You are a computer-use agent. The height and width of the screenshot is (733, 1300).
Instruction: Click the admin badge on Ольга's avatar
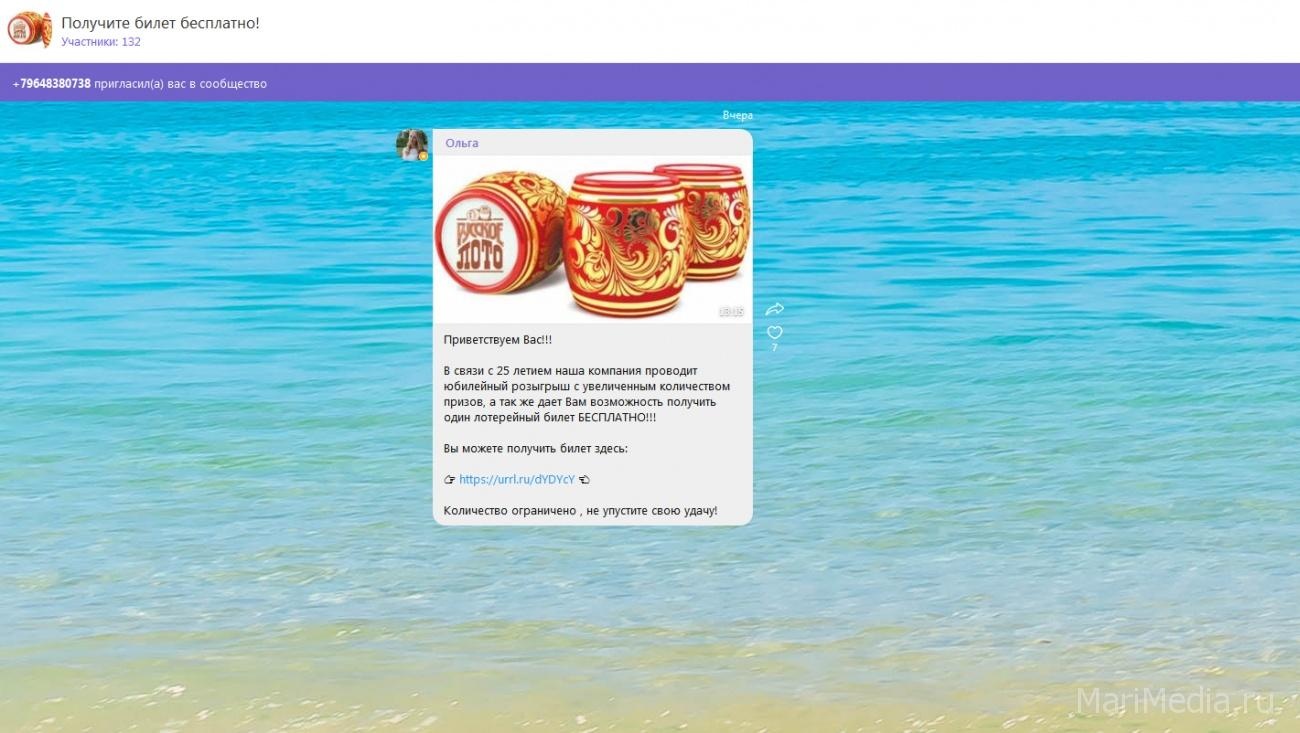click(423, 156)
